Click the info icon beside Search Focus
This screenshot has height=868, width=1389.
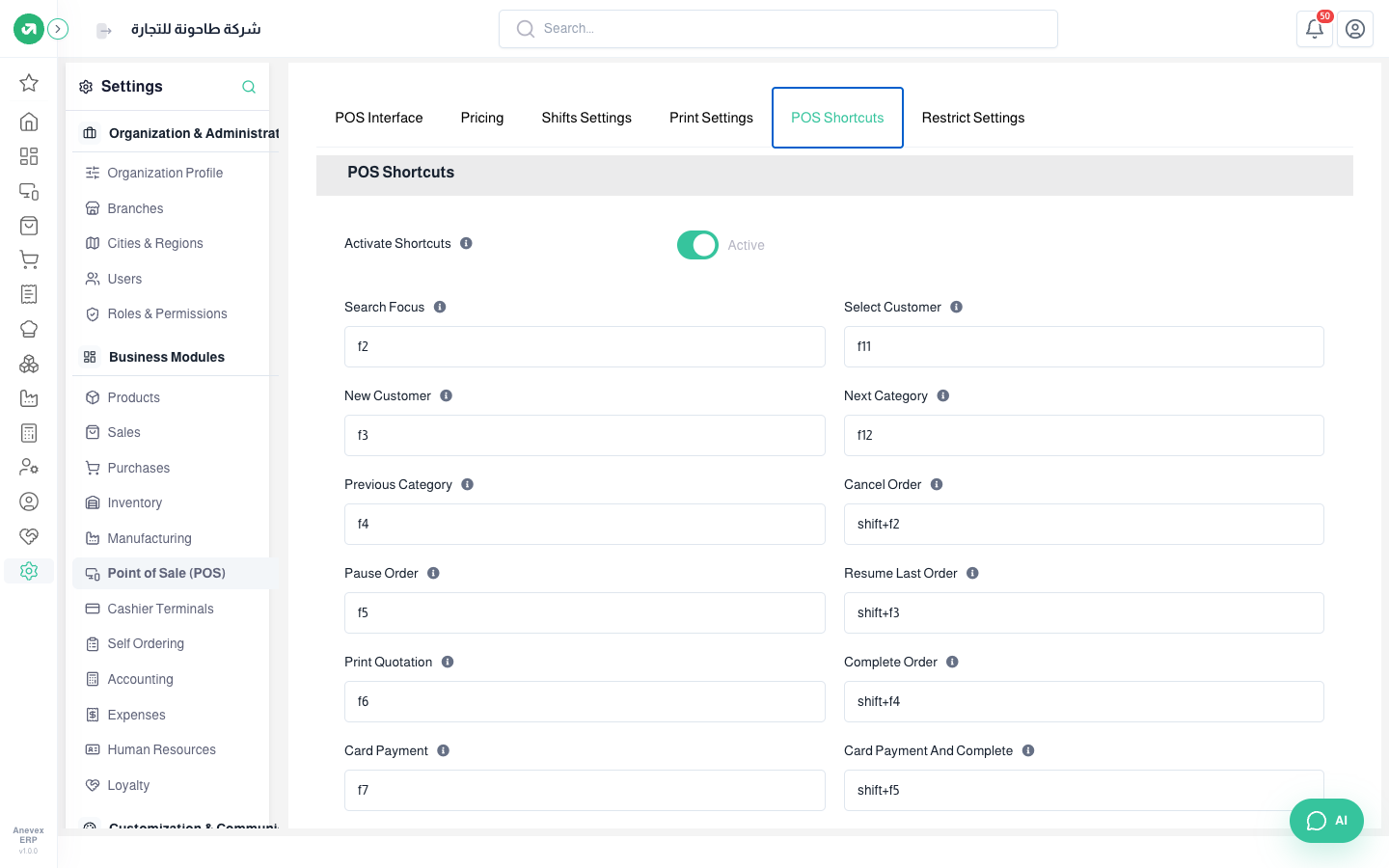coord(440,307)
